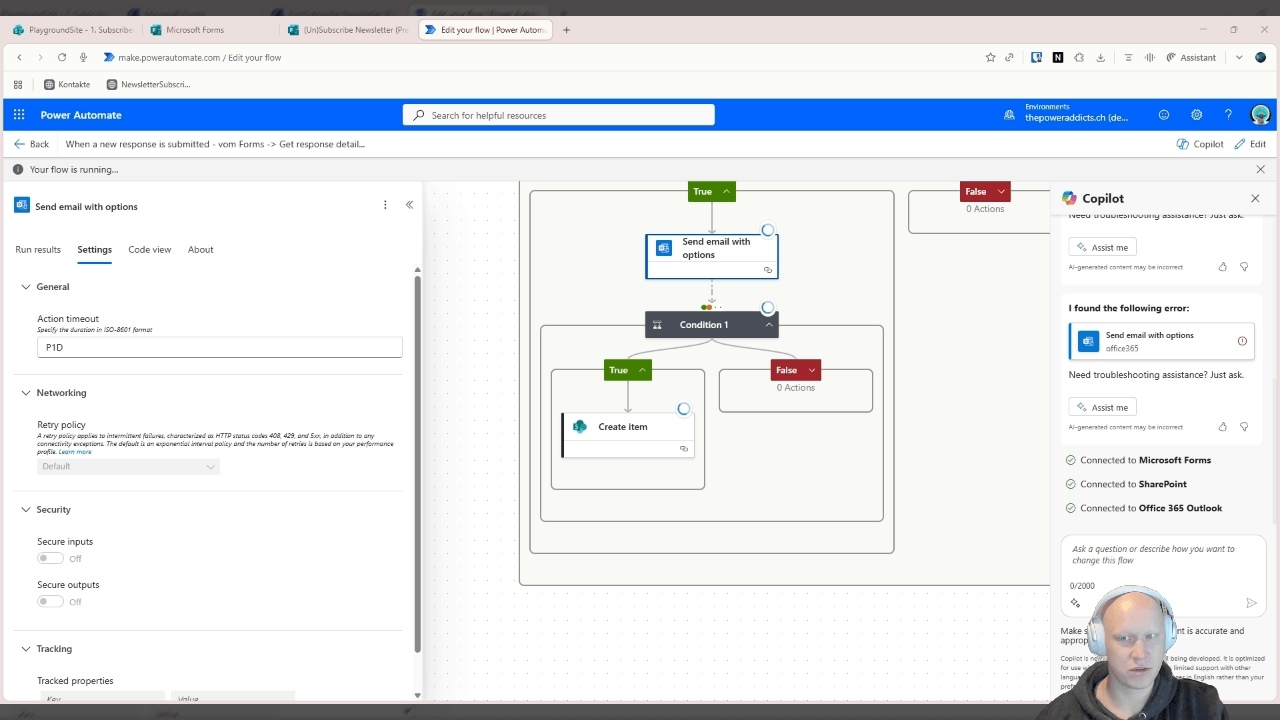The image size is (1280, 720).
Task: Open the feedback smiley icon
Action: (1164, 115)
